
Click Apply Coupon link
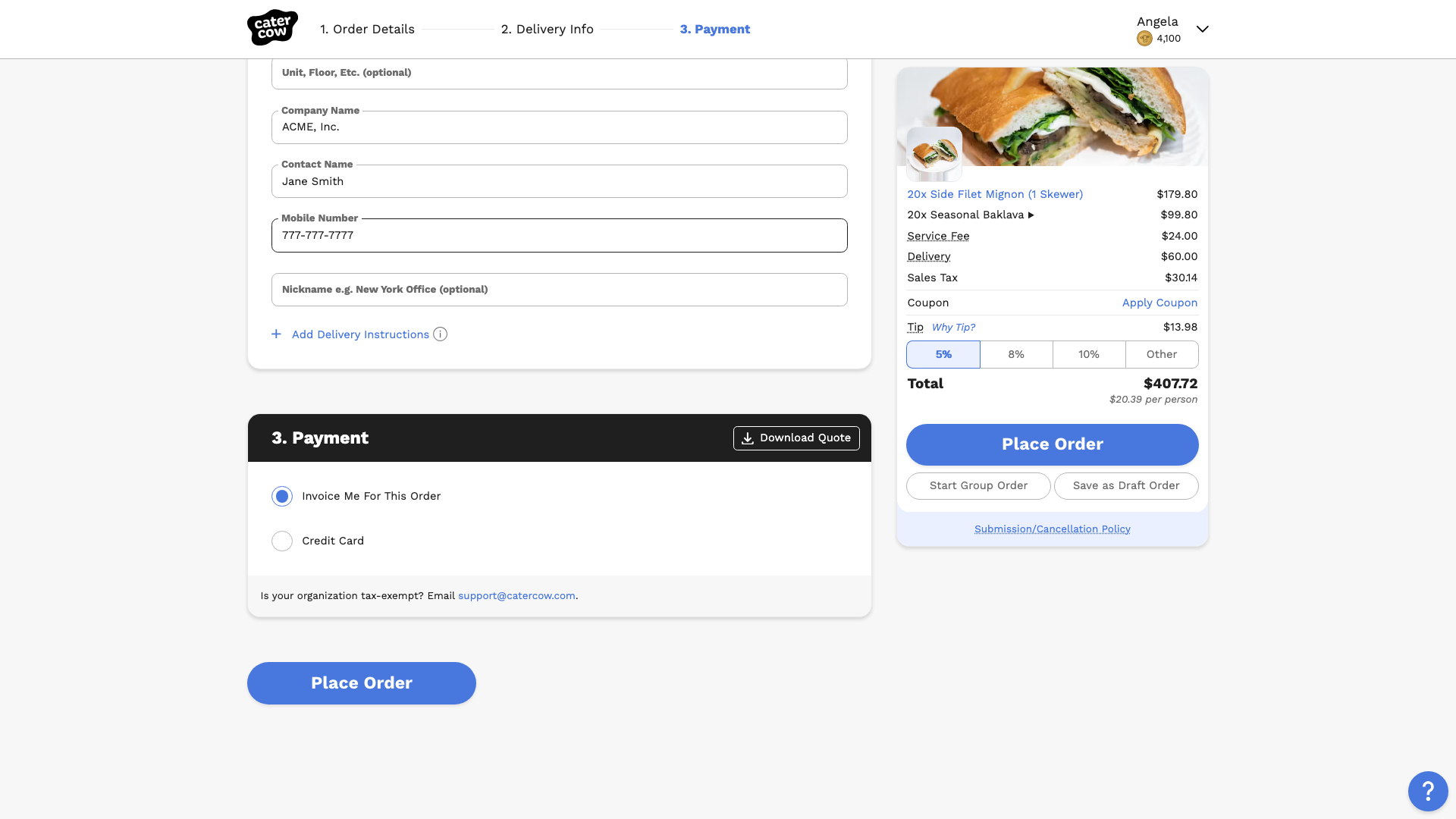tap(1160, 303)
